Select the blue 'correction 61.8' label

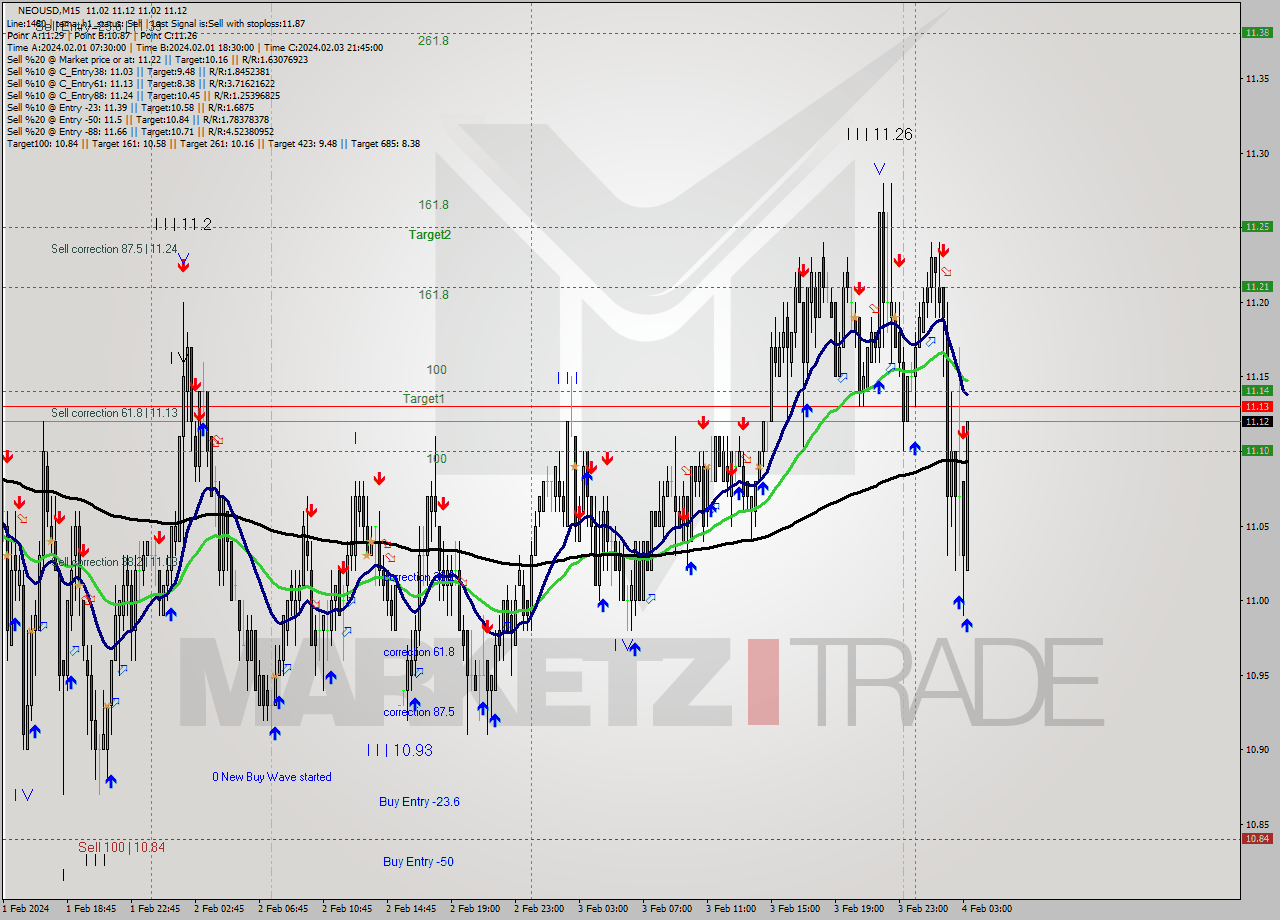pyautogui.click(x=419, y=652)
